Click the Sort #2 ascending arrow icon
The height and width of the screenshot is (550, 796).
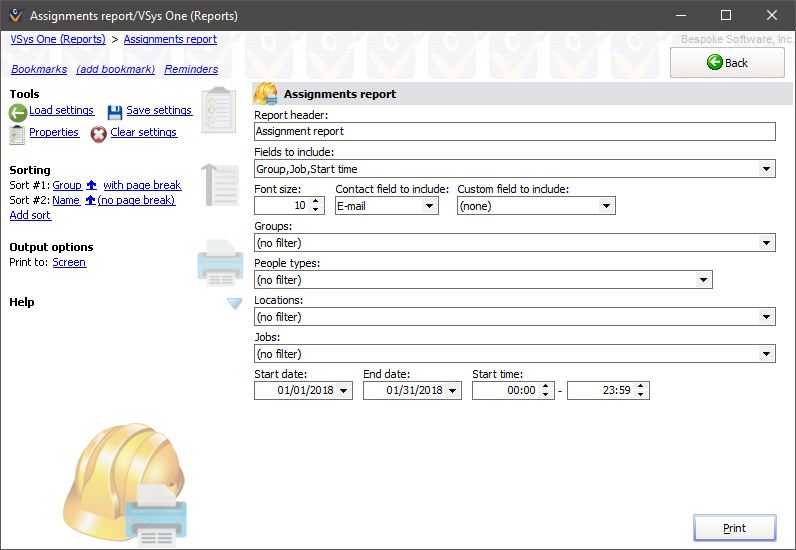click(89, 201)
